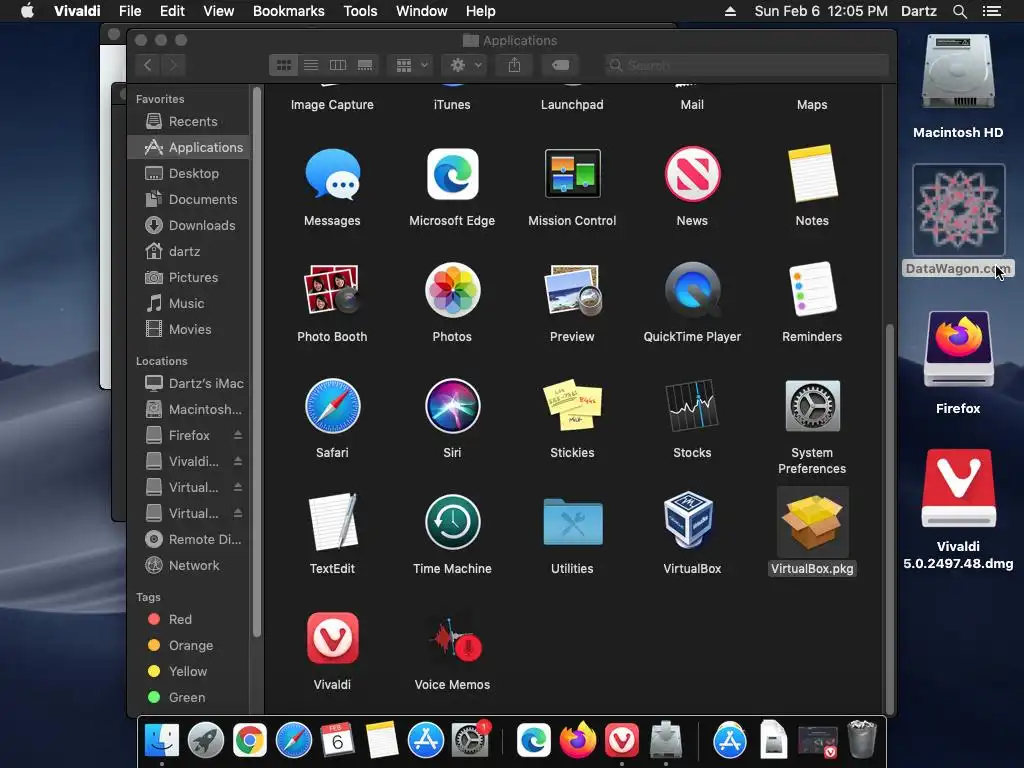Image resolution: width=1024 pixels, height=768 pixels.
Task: Open the File menu
Action: [130, 11]
